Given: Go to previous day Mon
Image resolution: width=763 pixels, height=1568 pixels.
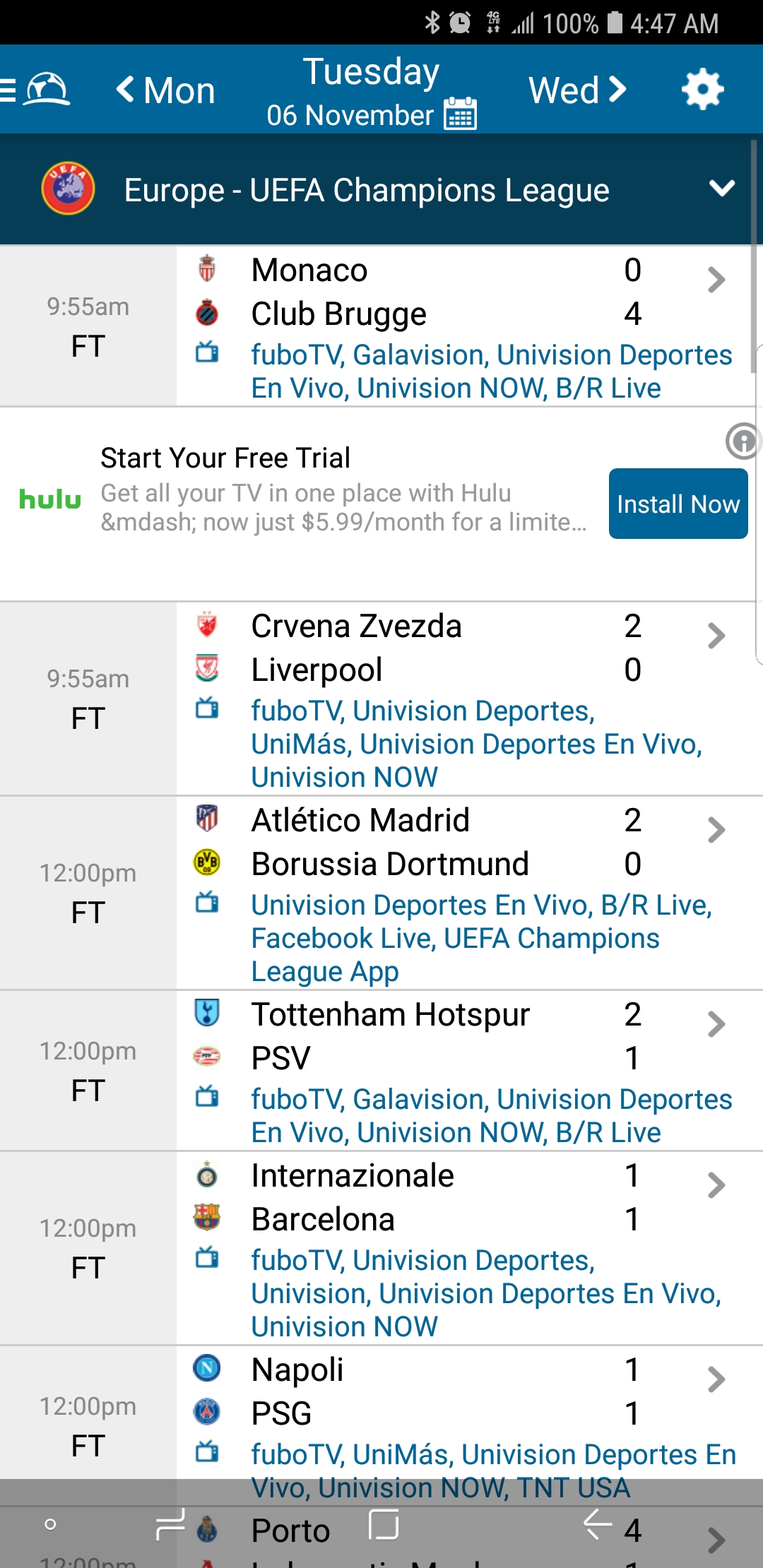Looking at the screenshot, I should [x=165, y=90].
